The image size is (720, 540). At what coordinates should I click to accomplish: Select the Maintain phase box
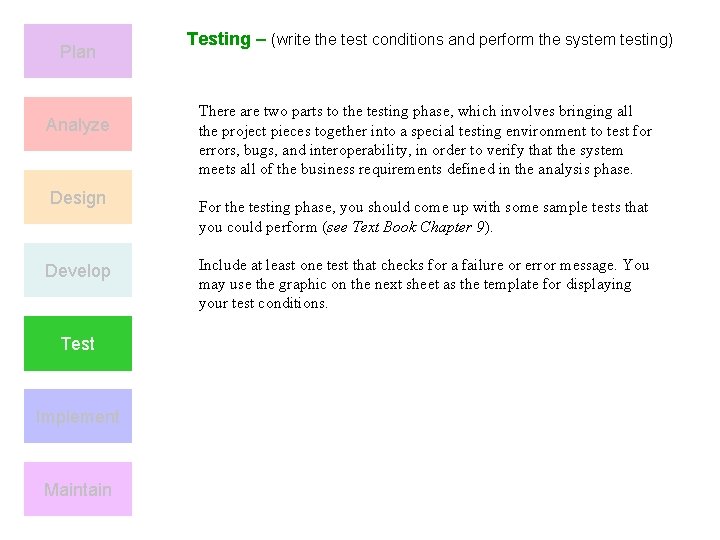click(78, 489)
